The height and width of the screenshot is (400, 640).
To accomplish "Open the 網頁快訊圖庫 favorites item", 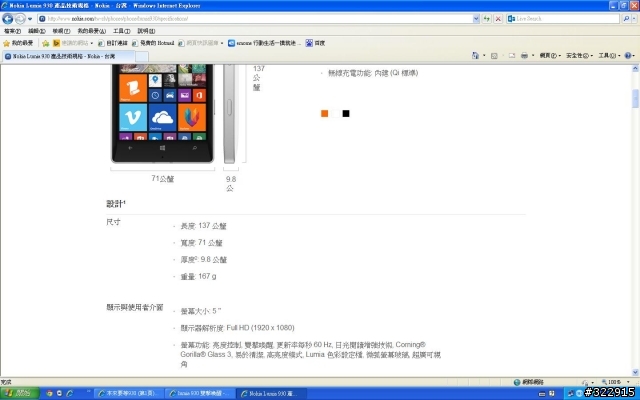I will (200, 43).
